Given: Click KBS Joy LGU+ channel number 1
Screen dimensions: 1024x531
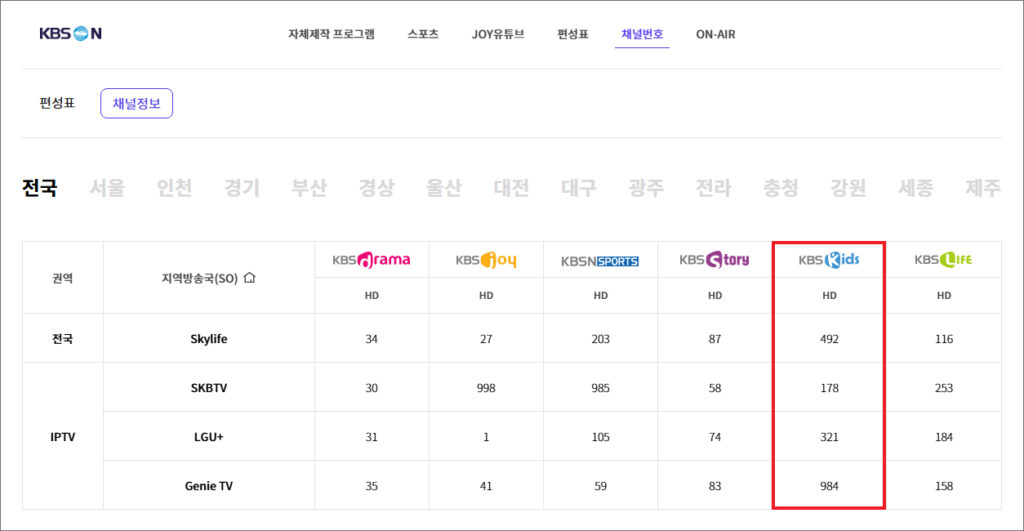Looking at the screenshot, I should coord(486,436).
